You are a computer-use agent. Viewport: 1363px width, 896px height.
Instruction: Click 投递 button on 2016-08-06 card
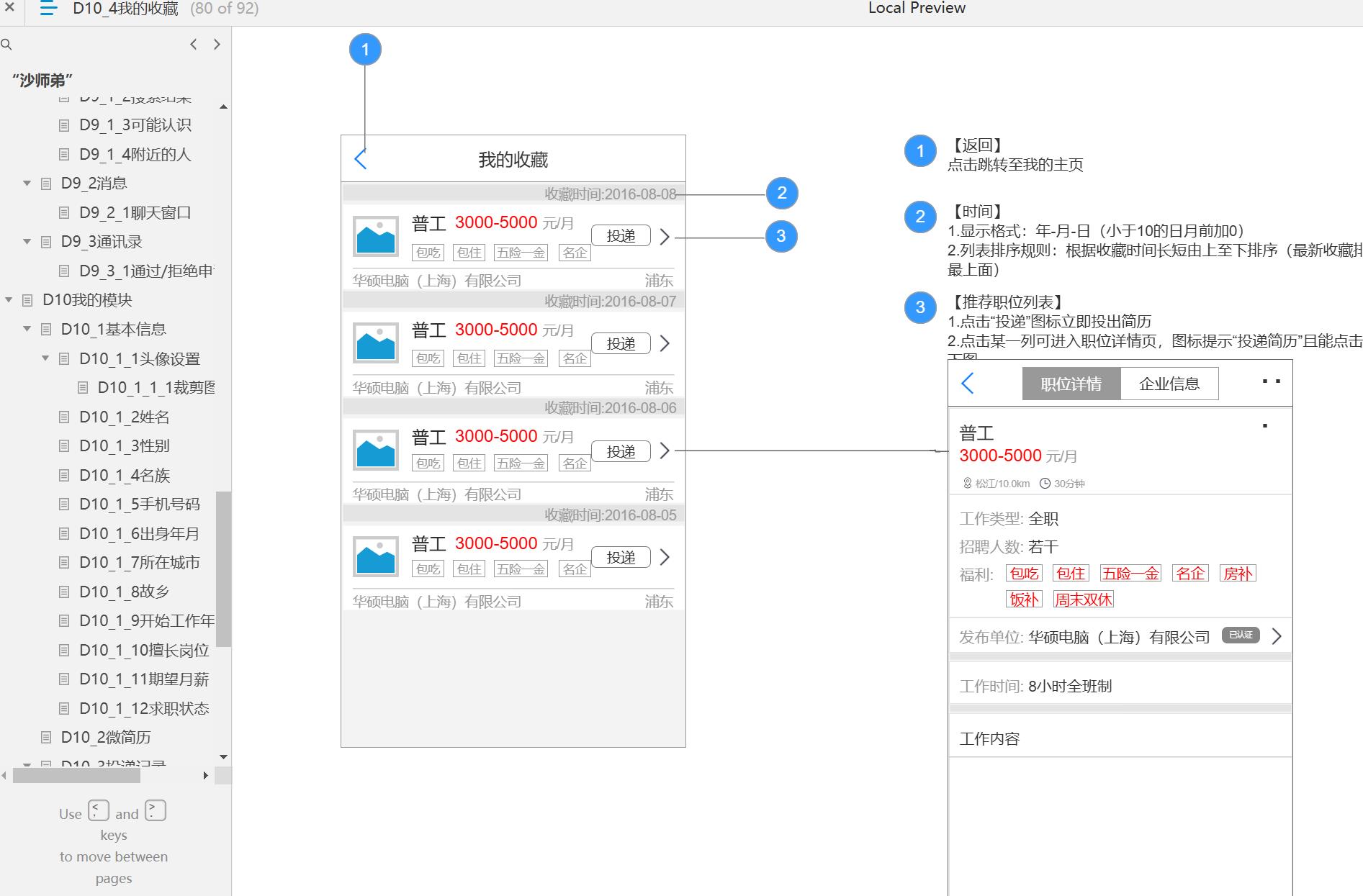pos(621,451)
